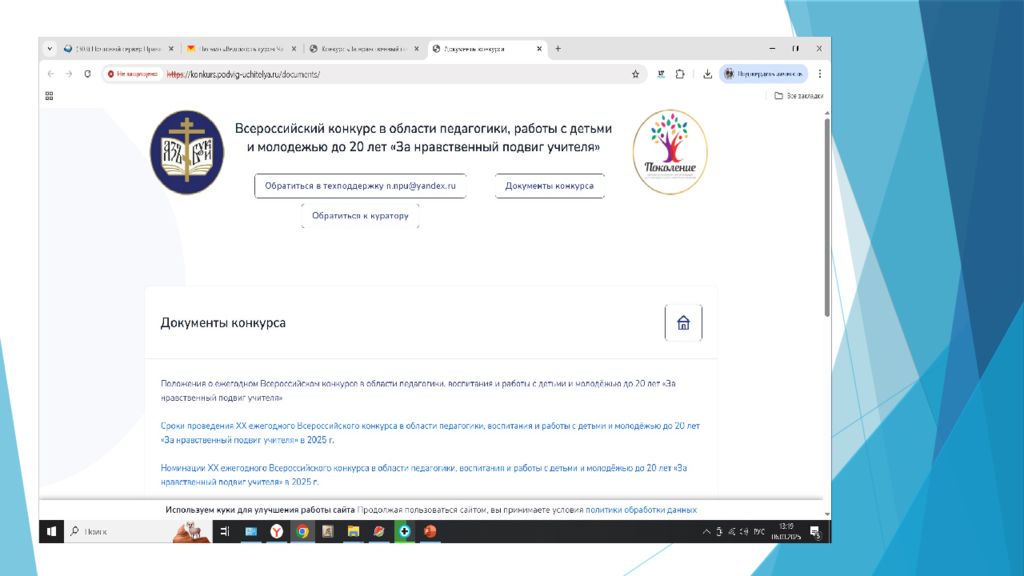The height and width of the screenshot is (576, 1024).
Task: Open the Chrome three-dot menu
Action: click(x=820, y=74)
